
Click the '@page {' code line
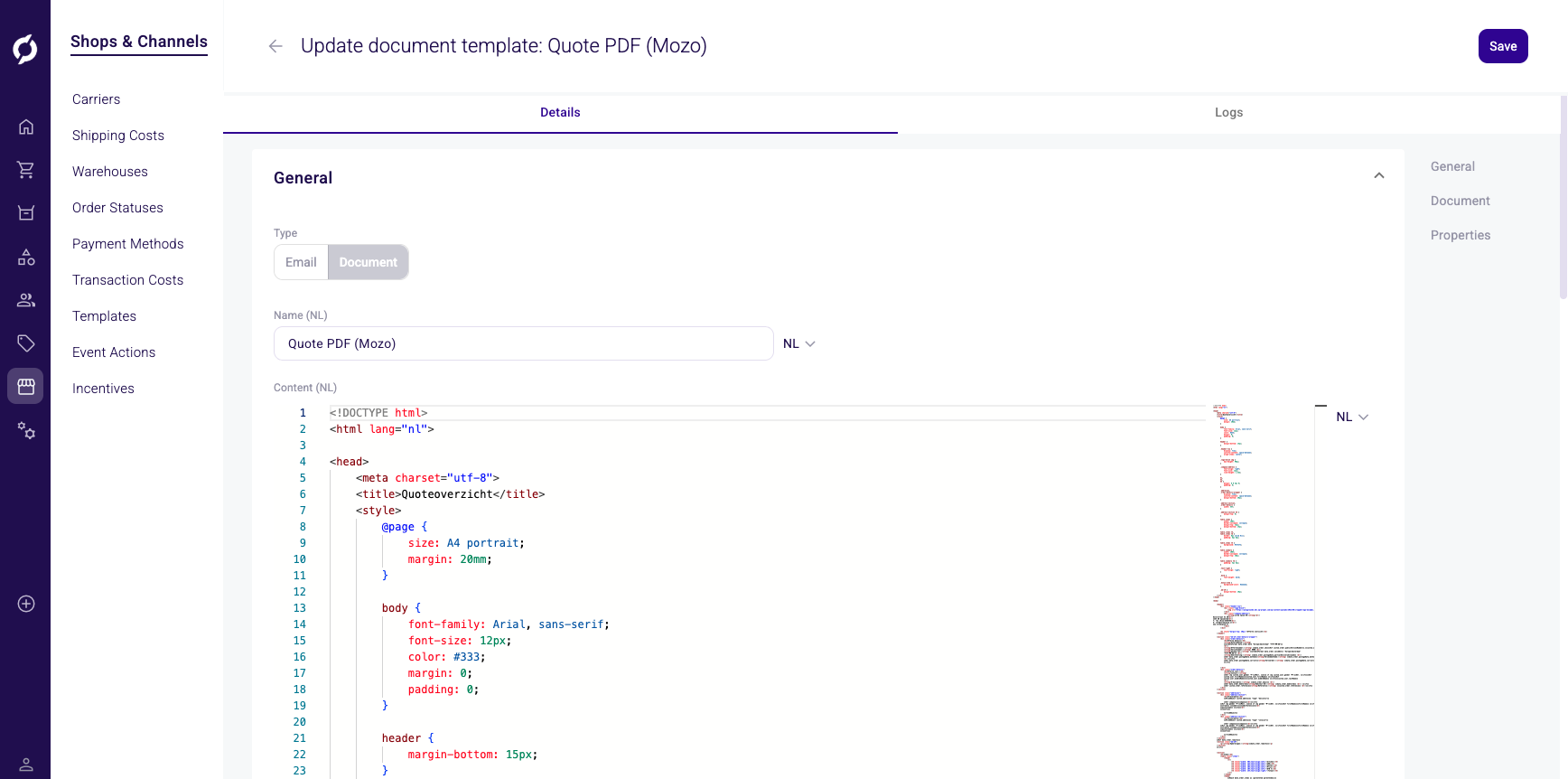coord(404,527)
